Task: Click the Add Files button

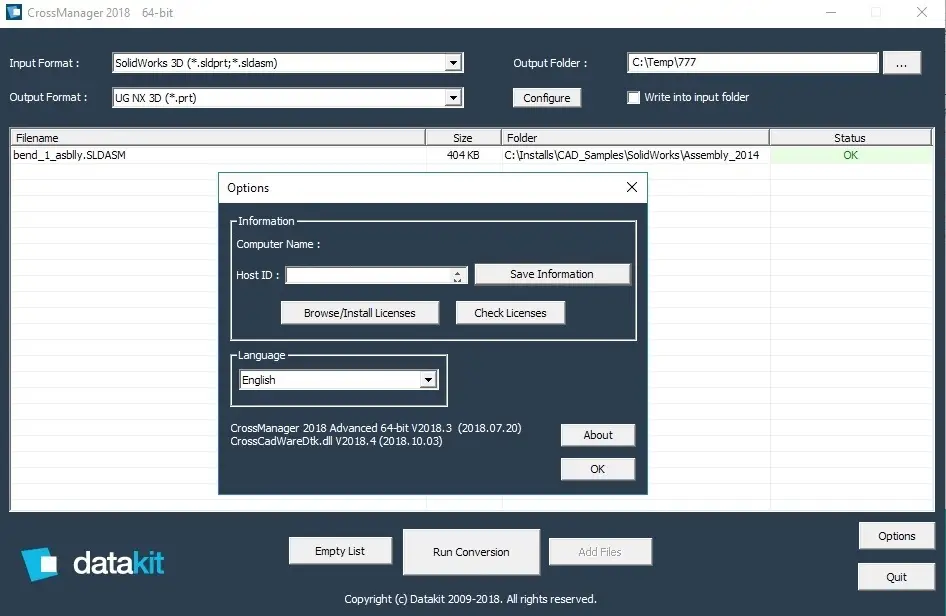Action: pos(600,552)
